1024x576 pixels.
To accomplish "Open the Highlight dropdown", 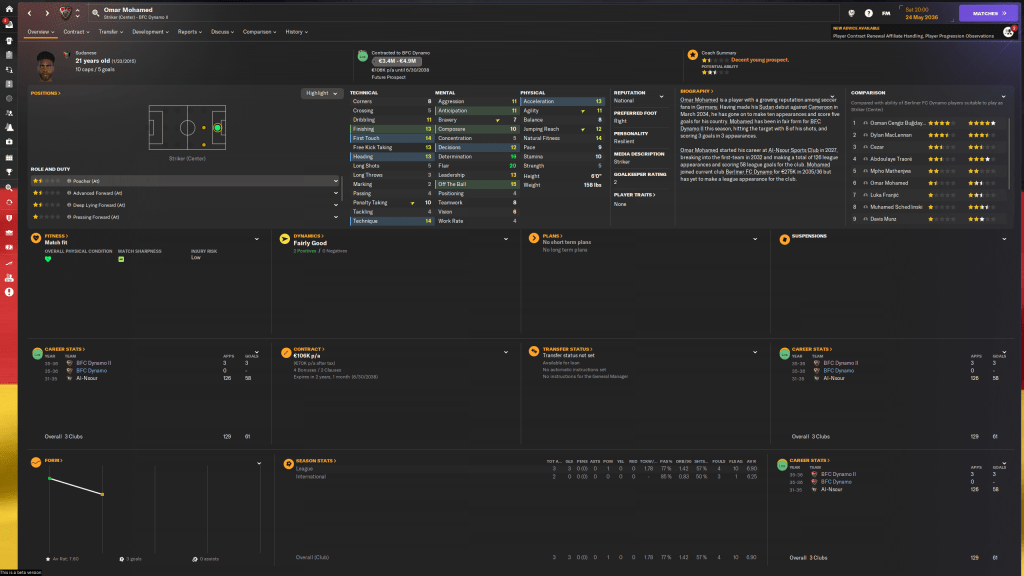I will tap(322, 93).
